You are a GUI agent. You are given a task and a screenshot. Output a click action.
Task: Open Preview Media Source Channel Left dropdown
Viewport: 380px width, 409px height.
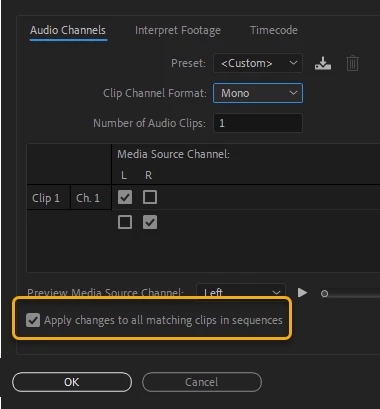pyautogui.click(x=241, y=293)
